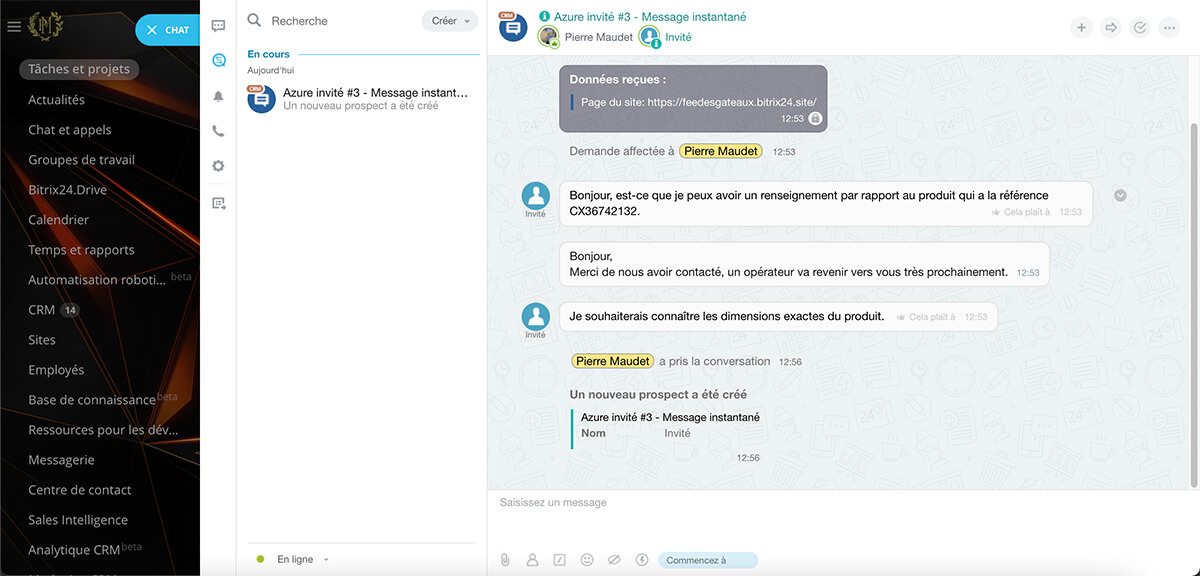This screenshot has width=1200, height=576.
Task: Open the phone calls icon in sidebar
Action: point(218,131)
